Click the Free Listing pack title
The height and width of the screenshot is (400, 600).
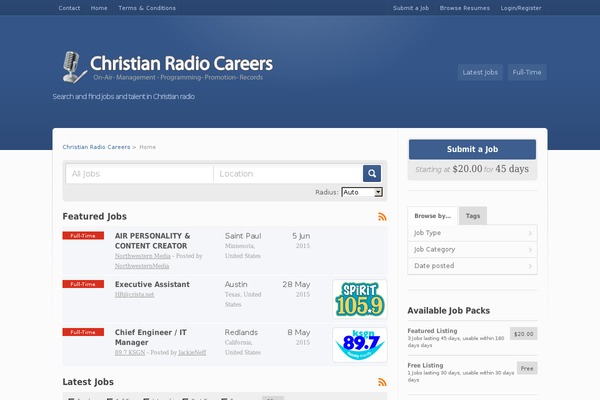(425, 365)
